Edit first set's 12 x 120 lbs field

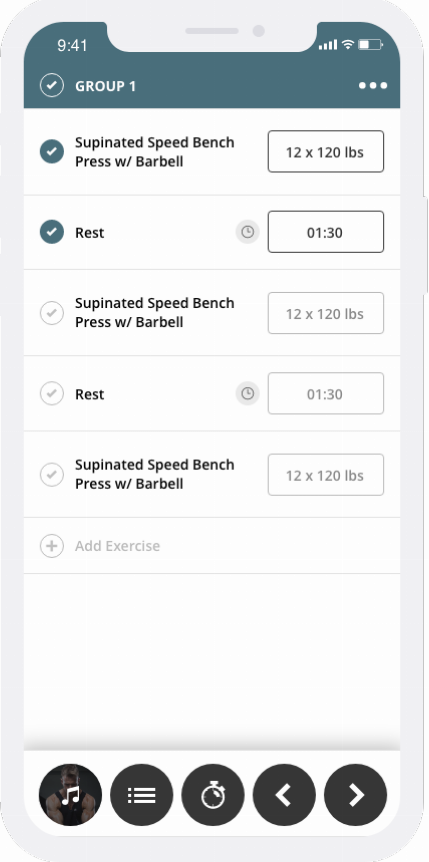(x=326, y=152)
